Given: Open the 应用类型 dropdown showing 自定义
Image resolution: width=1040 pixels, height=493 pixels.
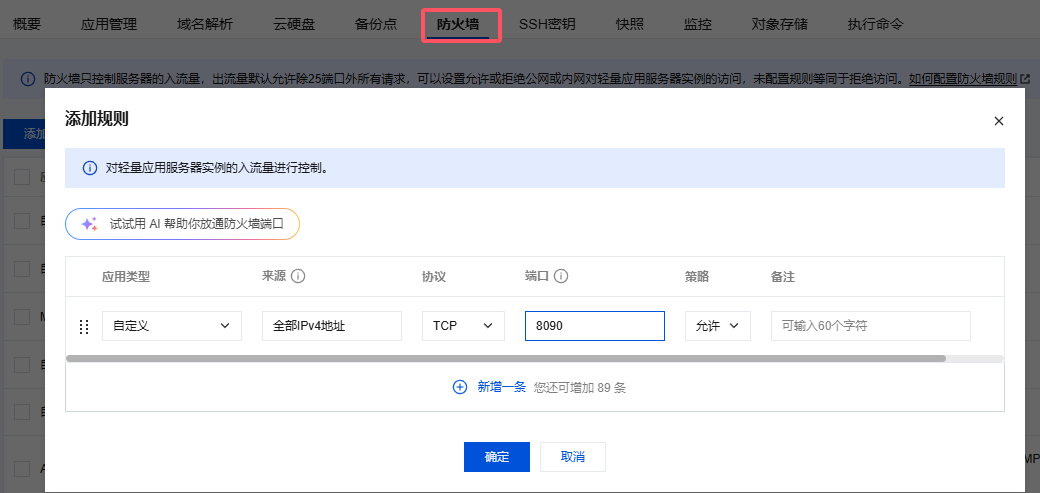Looking at the screenshot, I should pyautogui.click(x=171, y=326).
